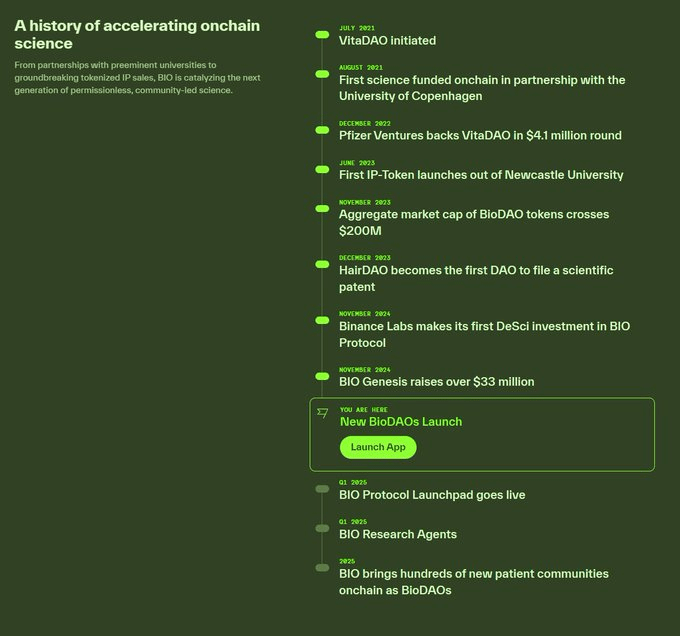
Task: Click the August 2021 timeline marker dot
Action: (322, 73)
